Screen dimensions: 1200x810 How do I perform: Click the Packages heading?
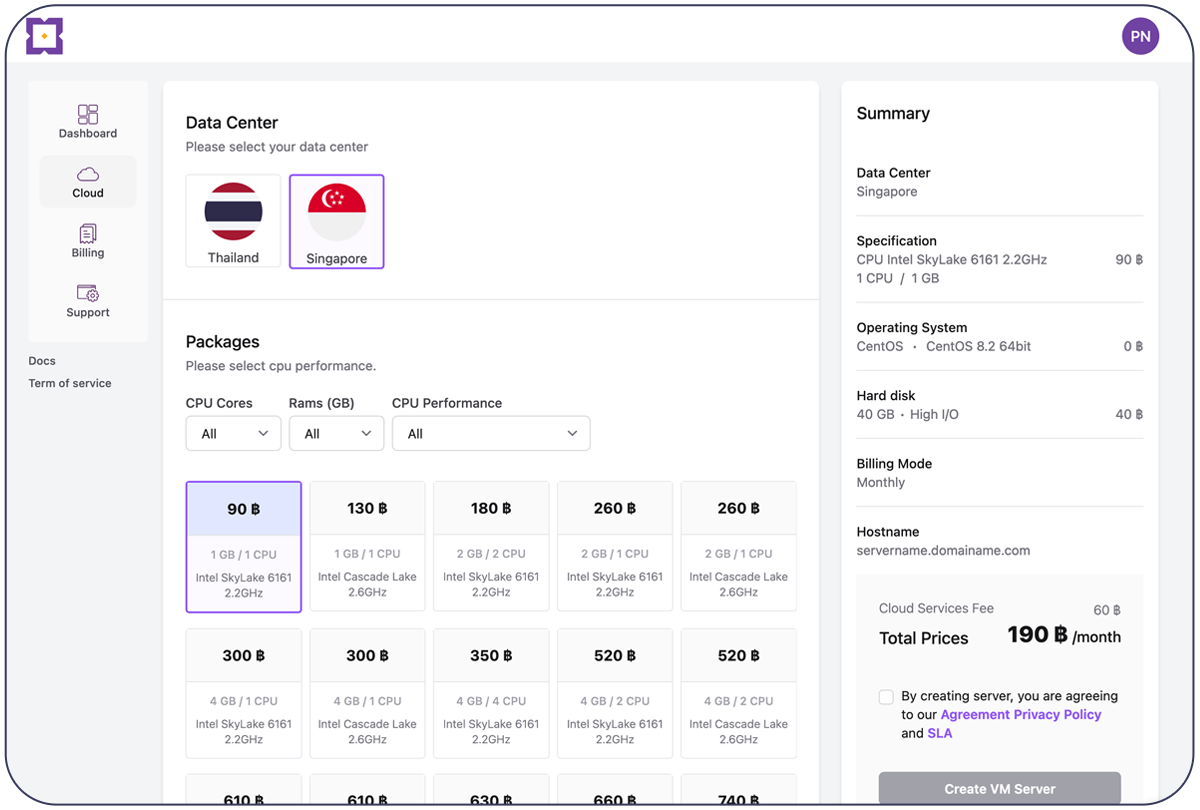pos(223,342)
